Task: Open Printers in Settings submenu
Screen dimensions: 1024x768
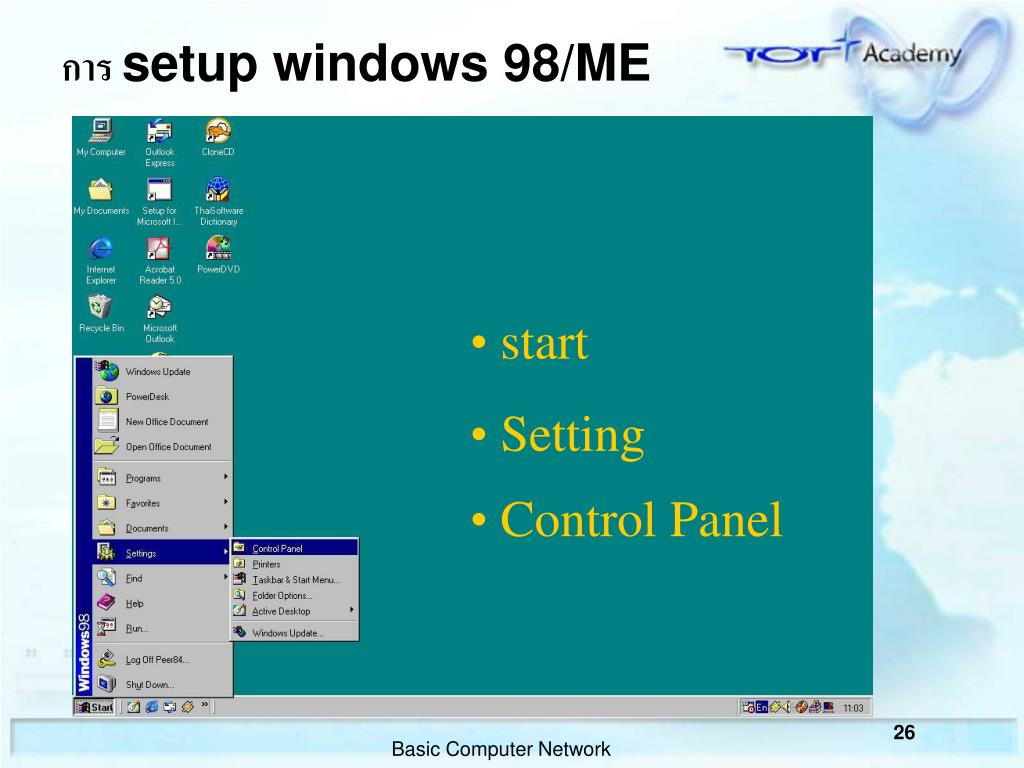Action: tap(295, 564)
